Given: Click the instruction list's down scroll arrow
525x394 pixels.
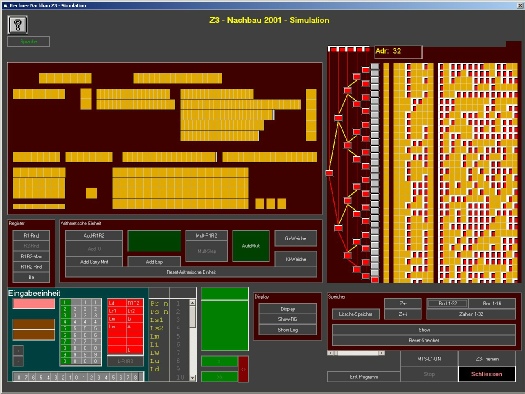Looking at the screenshot, I should pyautogui.click(x=193, y=378).
